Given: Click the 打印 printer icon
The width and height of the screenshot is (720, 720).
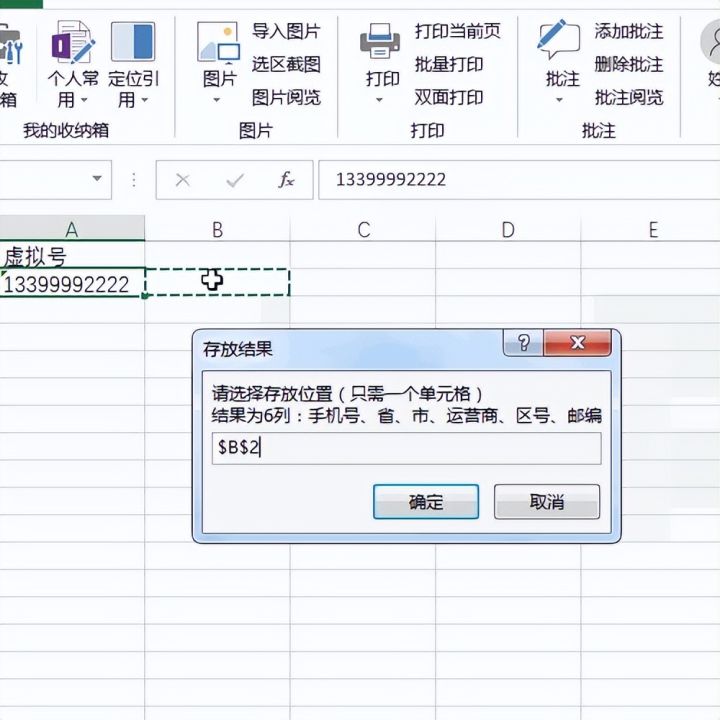Looking at the screenshot, I should (380, 41).
